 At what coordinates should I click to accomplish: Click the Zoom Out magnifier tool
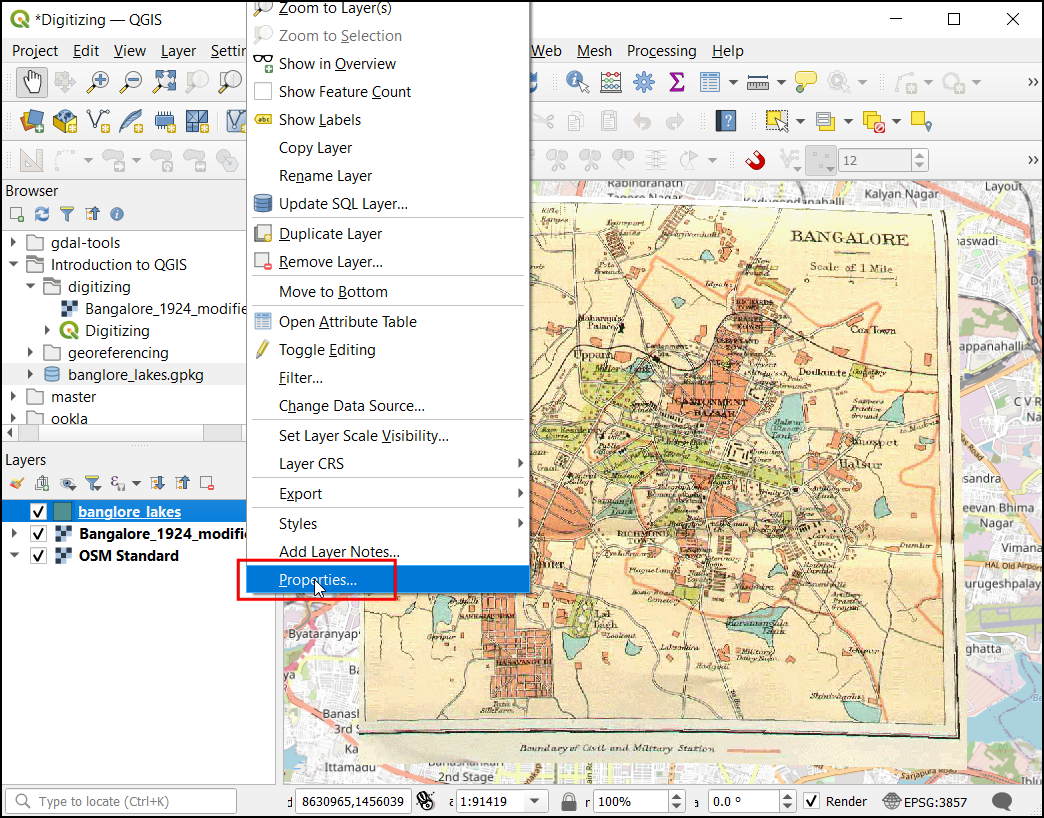[x=130, y=83]
